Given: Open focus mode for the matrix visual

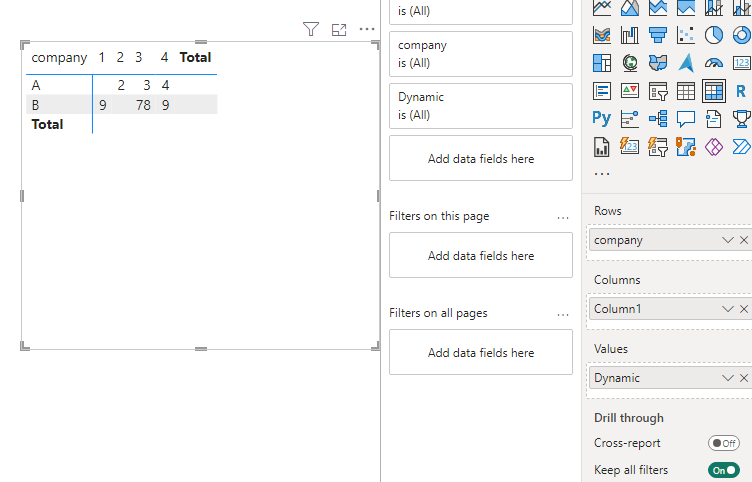Looking at the screenshot, I should coord(339,30).
